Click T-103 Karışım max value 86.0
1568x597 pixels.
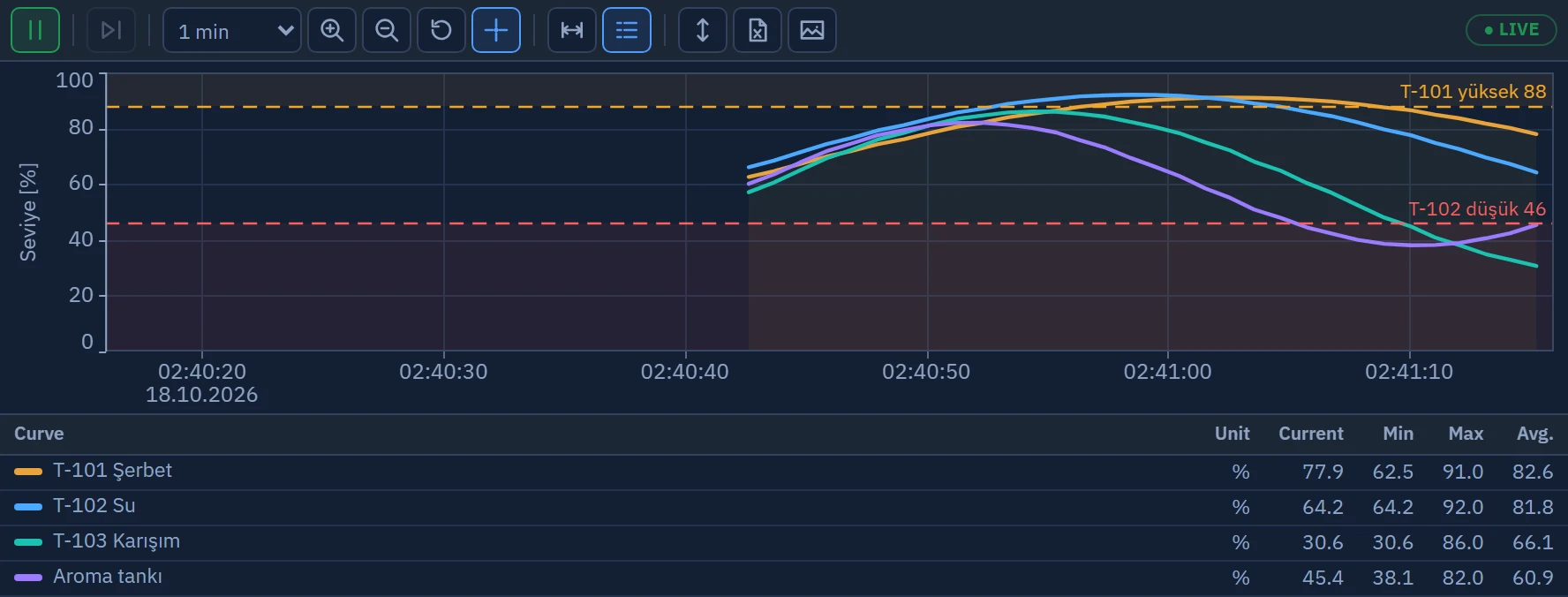1463,542
